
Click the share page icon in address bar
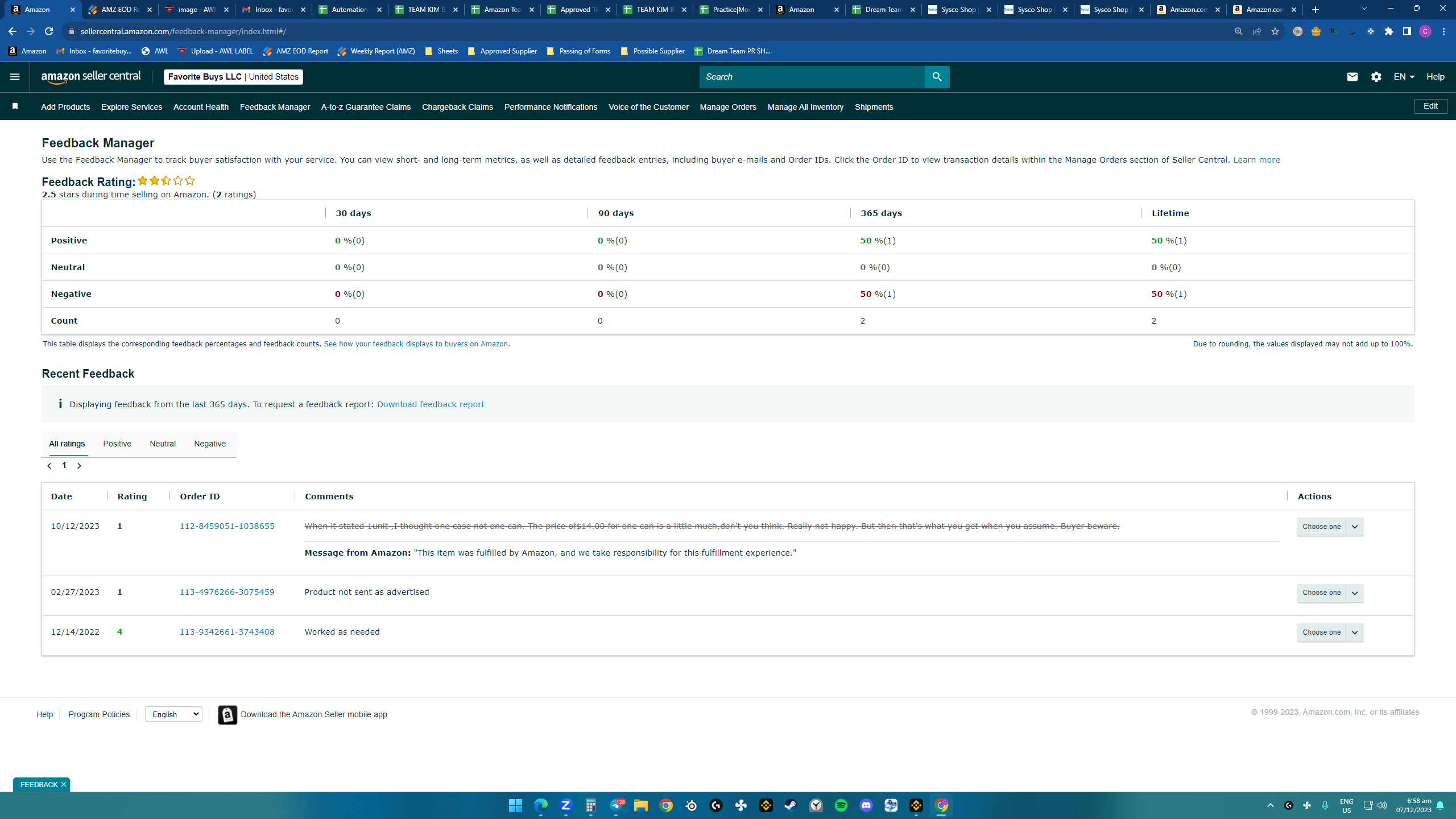pos(1256,31)
